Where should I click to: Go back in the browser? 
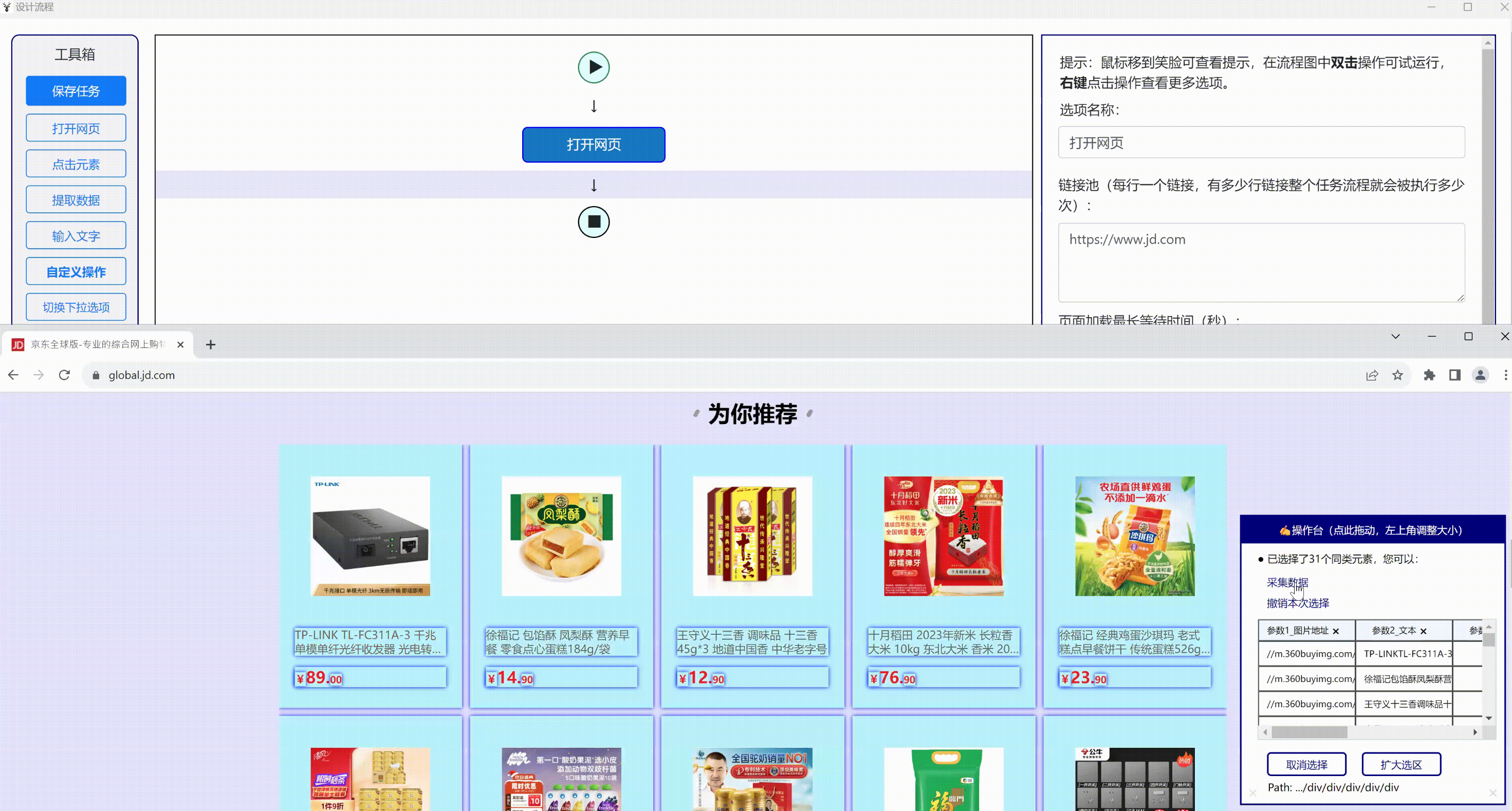(13, 375)
